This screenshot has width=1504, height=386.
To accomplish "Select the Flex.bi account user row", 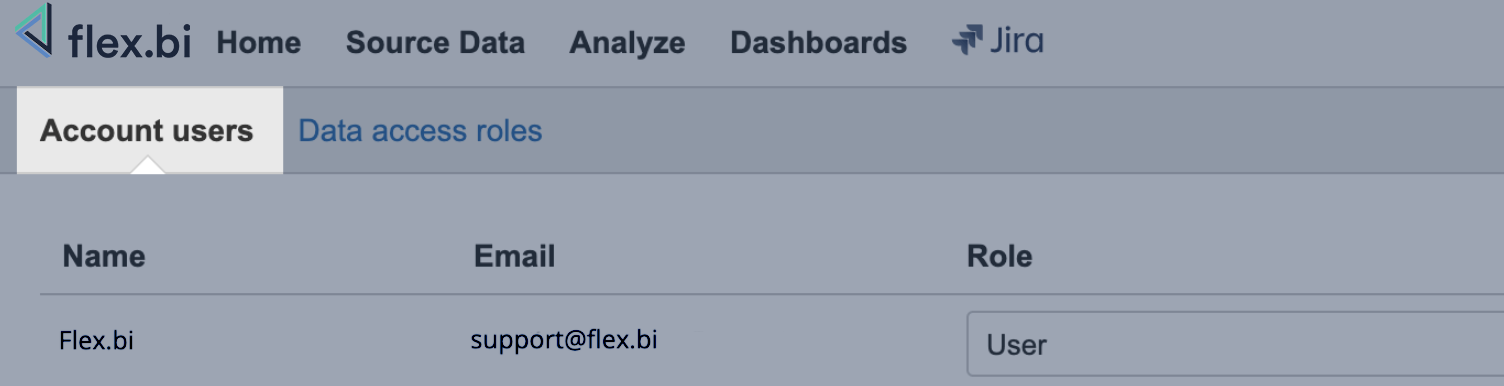I will [772, 341].
